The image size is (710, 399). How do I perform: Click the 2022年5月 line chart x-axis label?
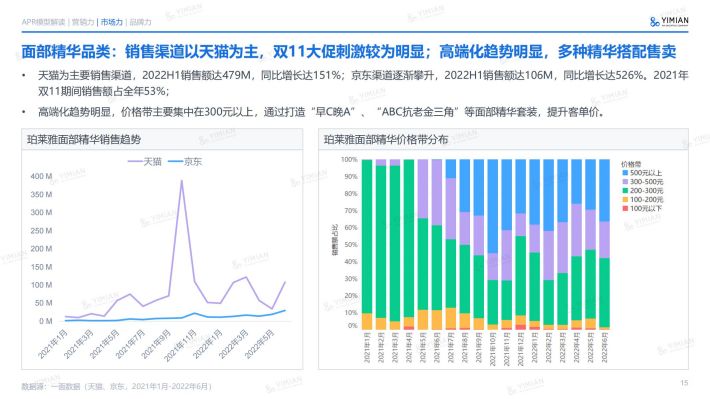tap(260, 344)
